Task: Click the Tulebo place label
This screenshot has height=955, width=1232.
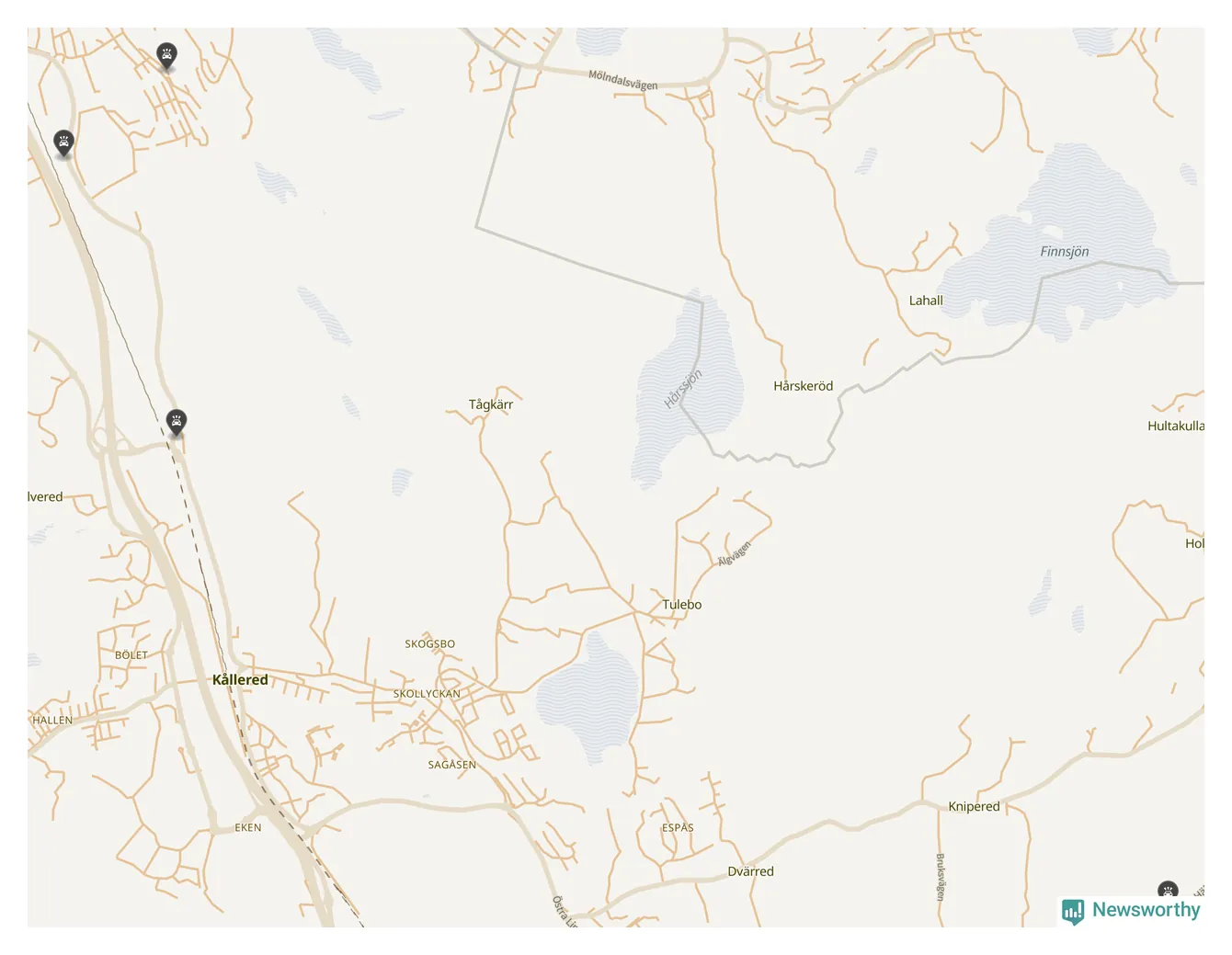Action: point(682,605)
